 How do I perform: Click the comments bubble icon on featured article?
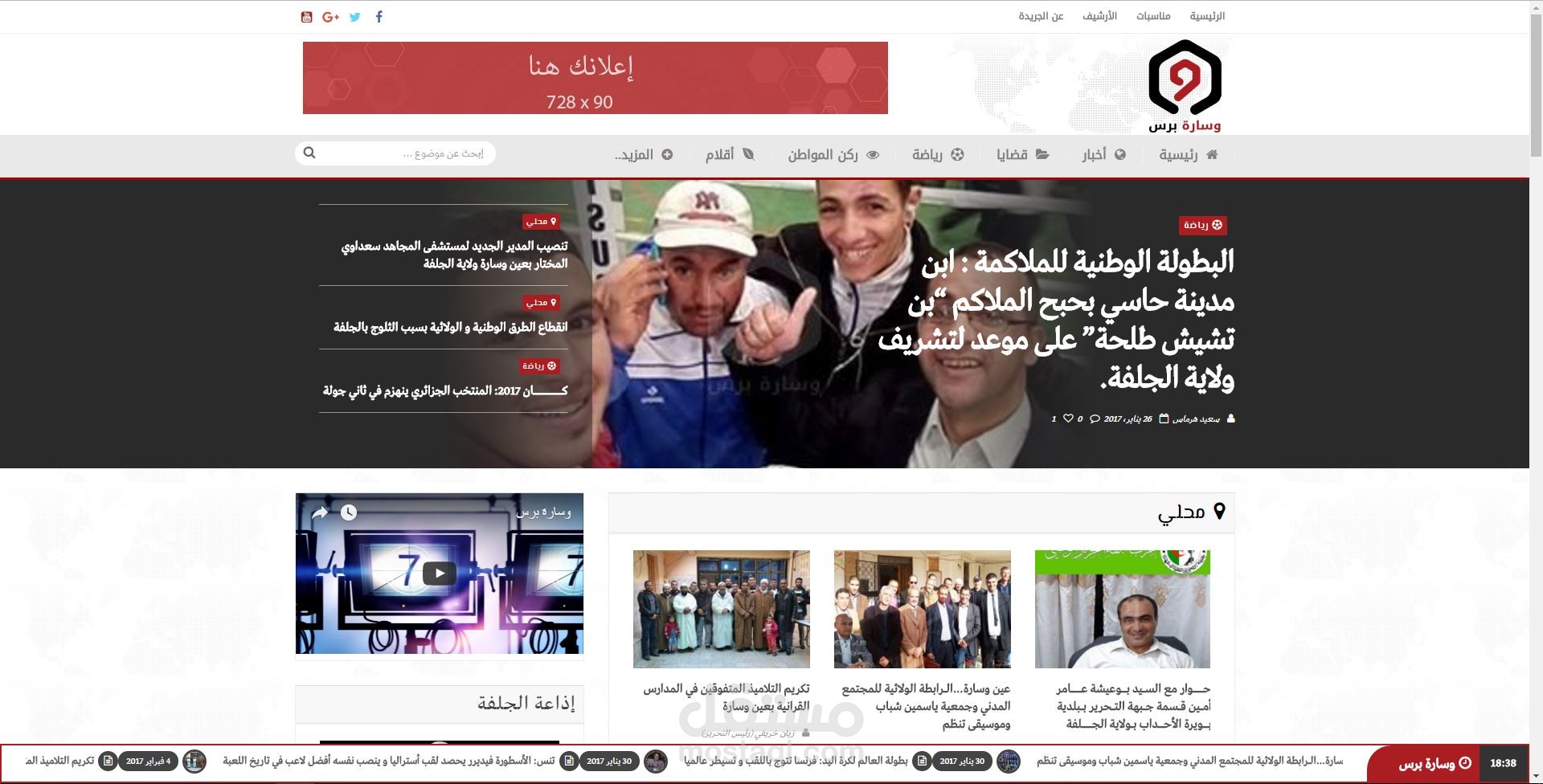pyautogui.click(x=1095, y=419)
